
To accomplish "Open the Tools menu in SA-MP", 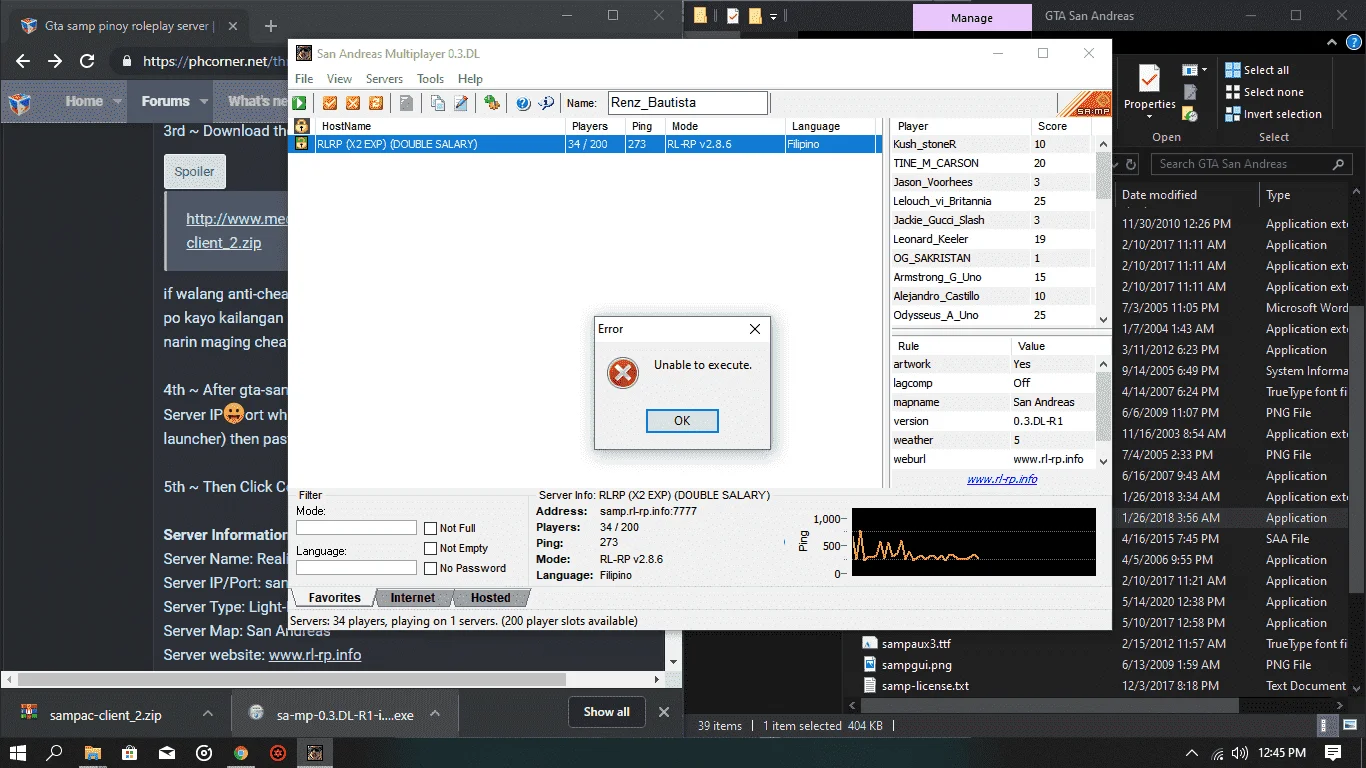I will coord(430,79).
